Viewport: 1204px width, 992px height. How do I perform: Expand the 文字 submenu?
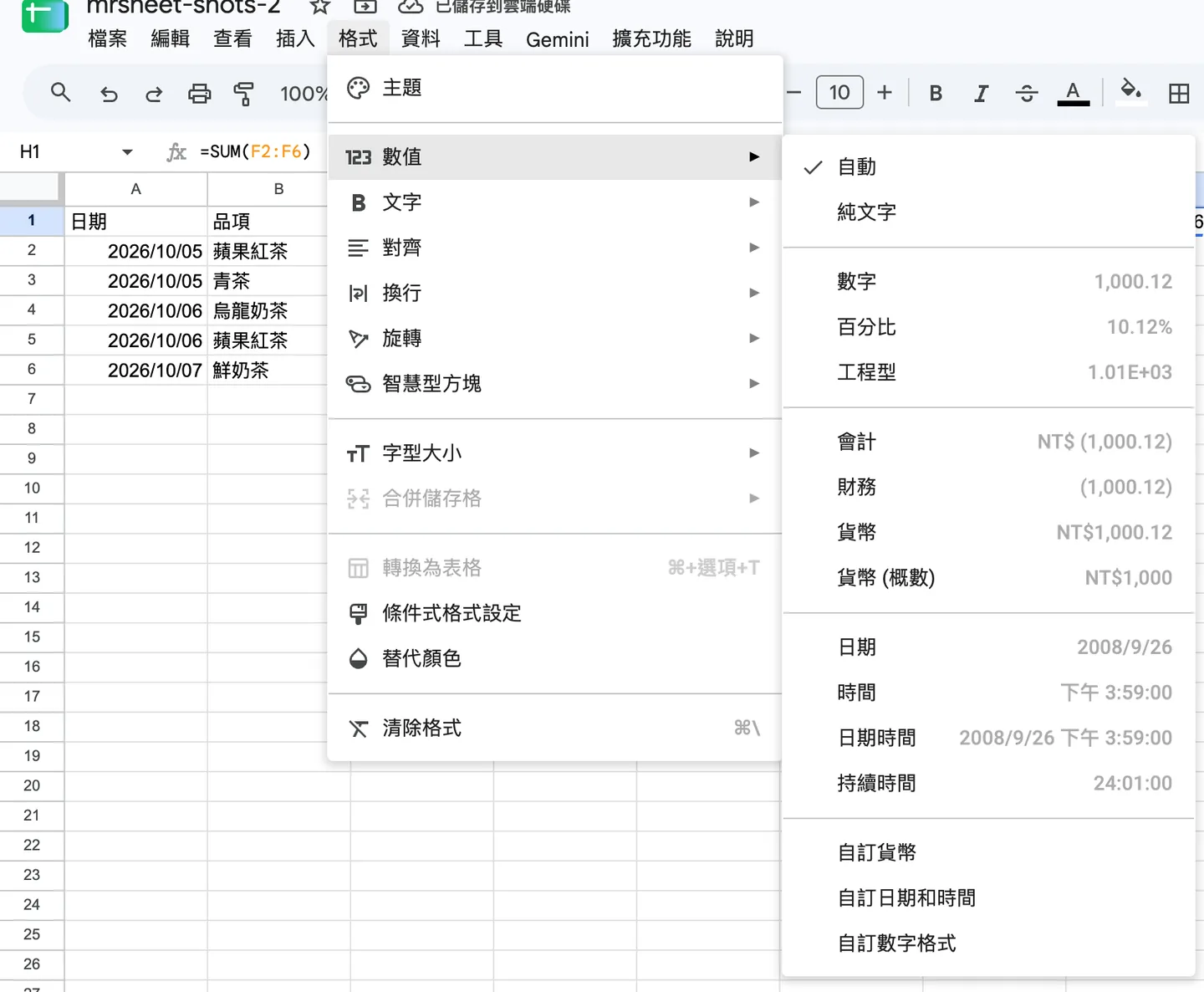(555, 202)
